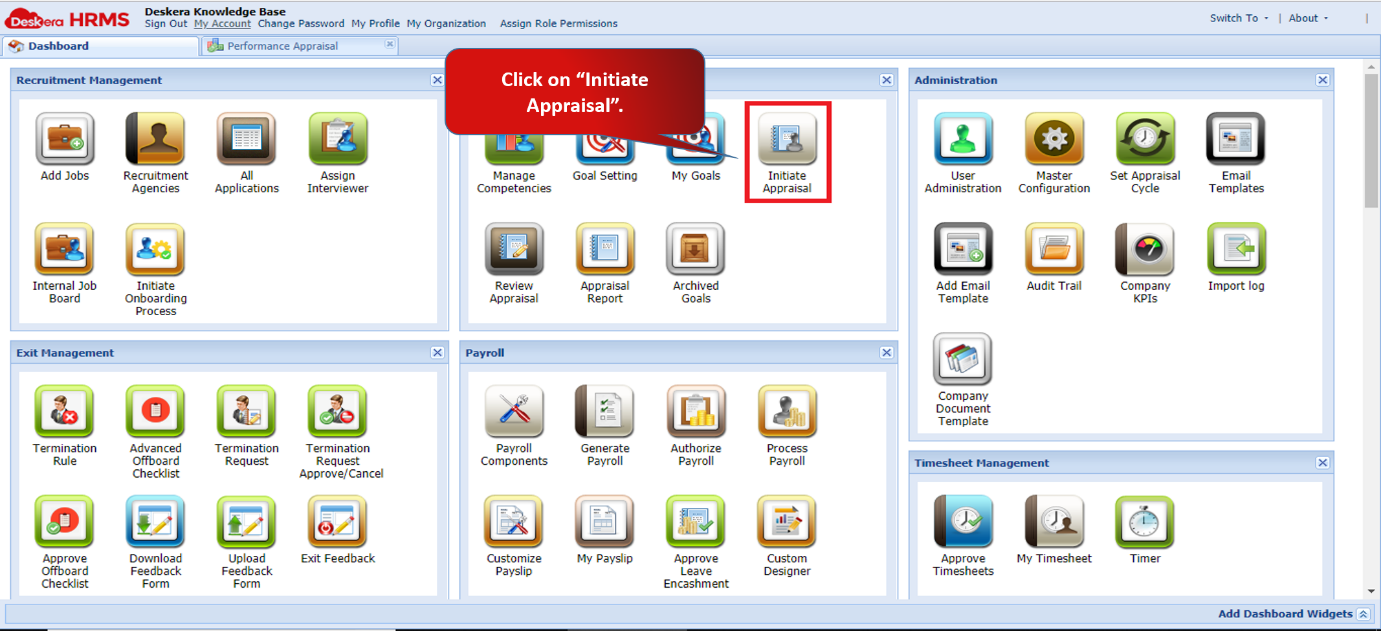The height and width of the screenshot is (631, 1381).
Task: Switch to the Dashboard tab
Action: tap(60, 45)
